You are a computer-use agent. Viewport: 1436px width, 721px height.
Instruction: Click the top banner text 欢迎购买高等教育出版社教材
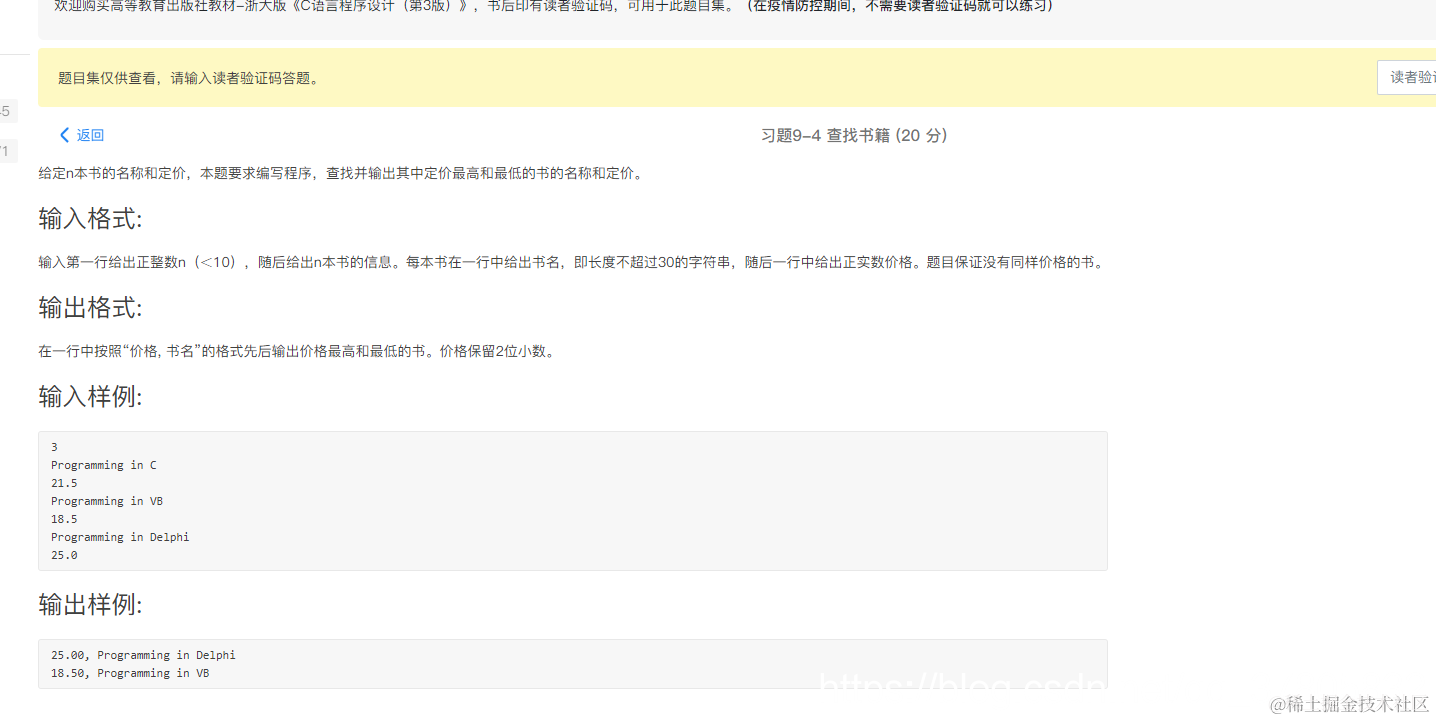click(553, 6)
